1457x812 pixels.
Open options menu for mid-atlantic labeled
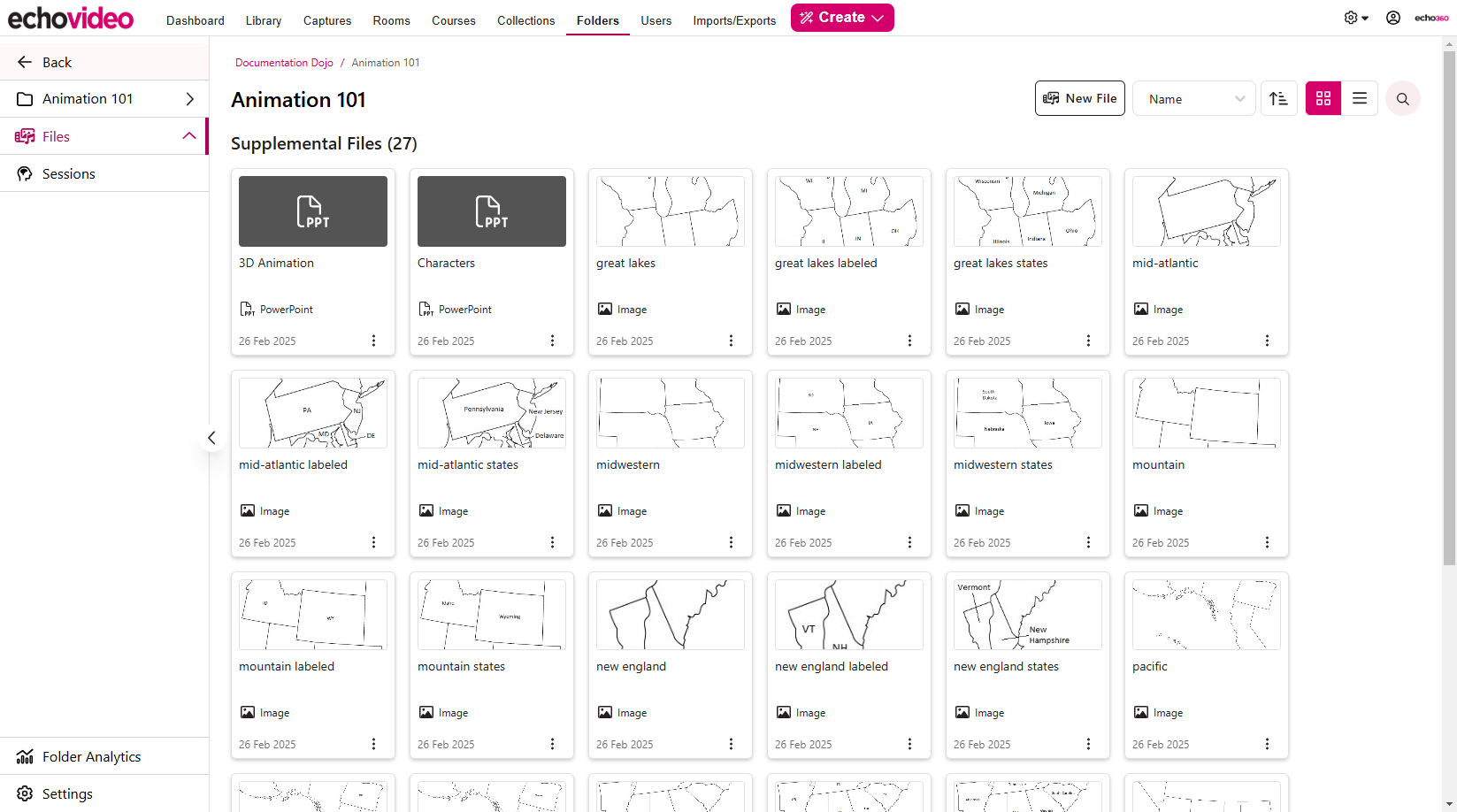373,542
